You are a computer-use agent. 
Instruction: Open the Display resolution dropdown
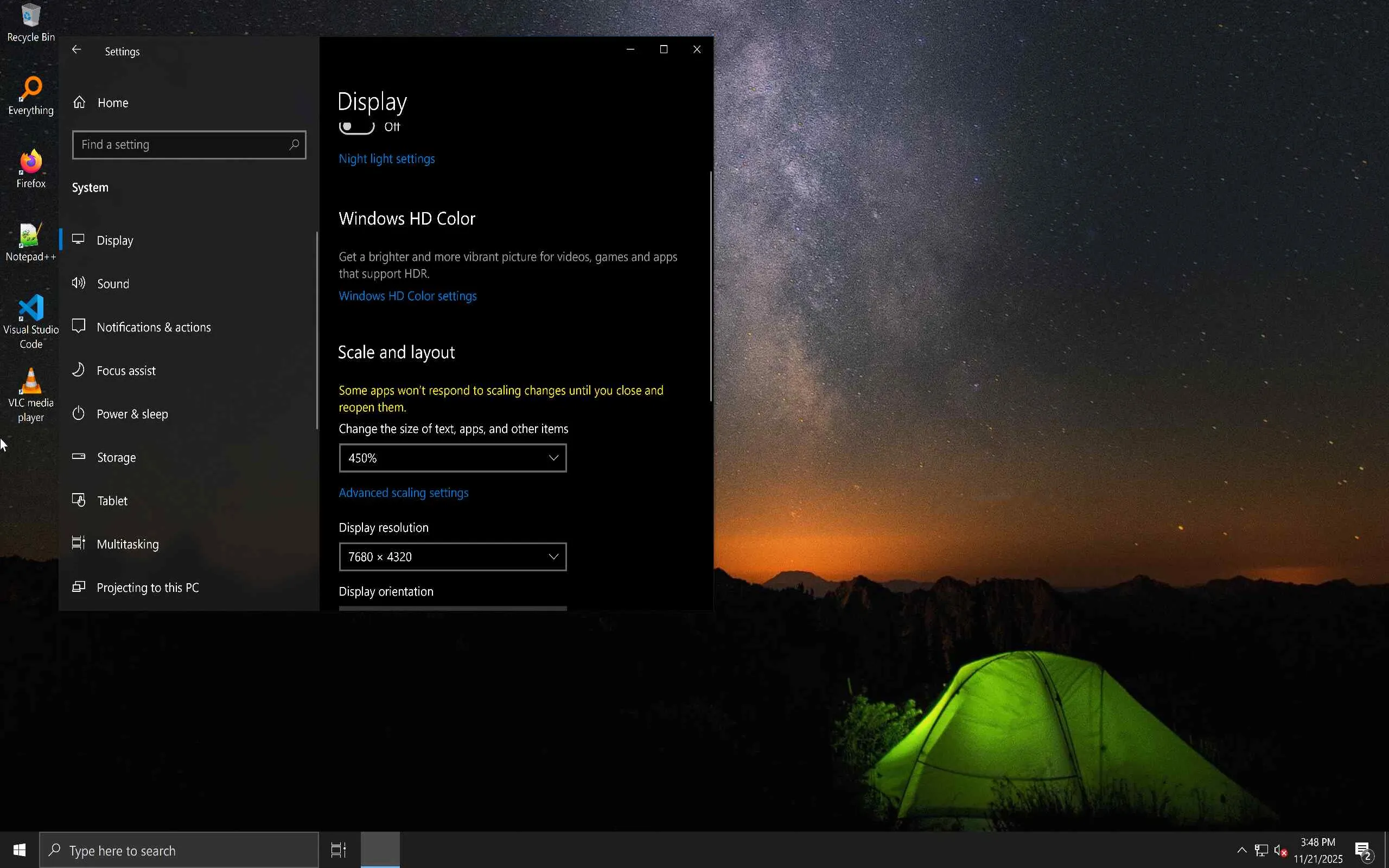point(453,557)
